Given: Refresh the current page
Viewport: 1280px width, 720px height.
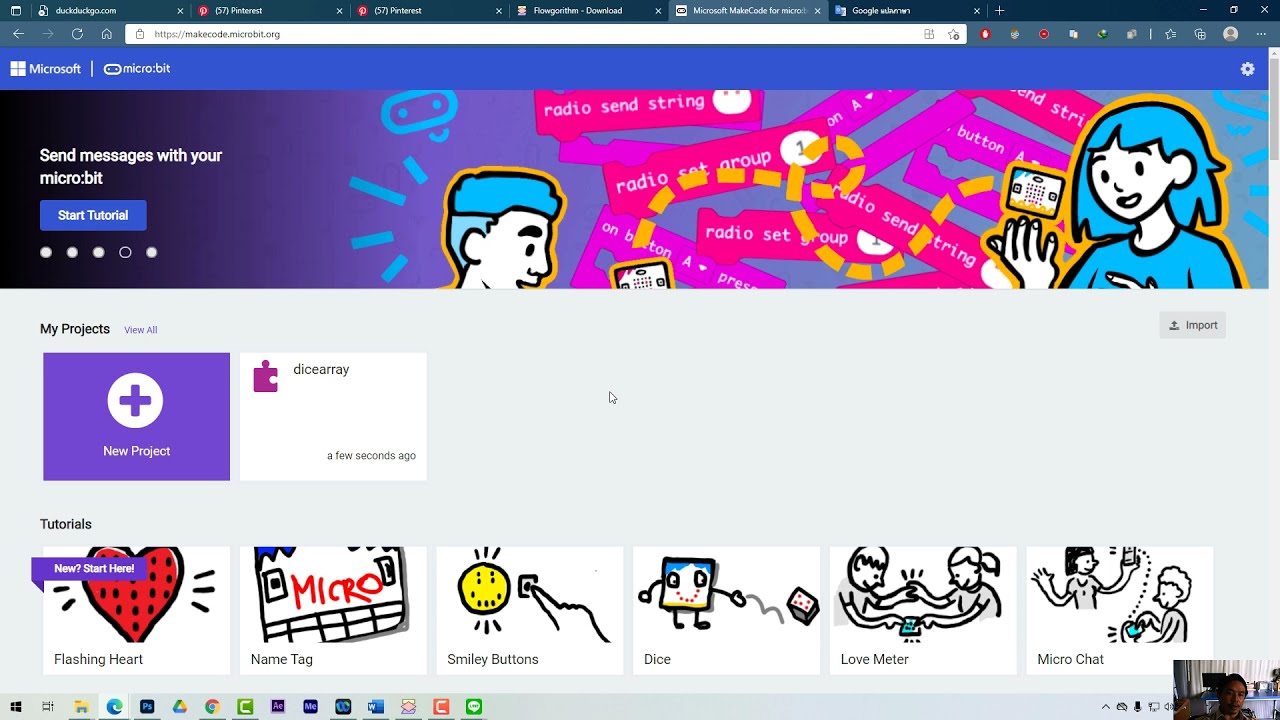Looking at the screenshot, I should pyautogui.click(x=77, y=34).
